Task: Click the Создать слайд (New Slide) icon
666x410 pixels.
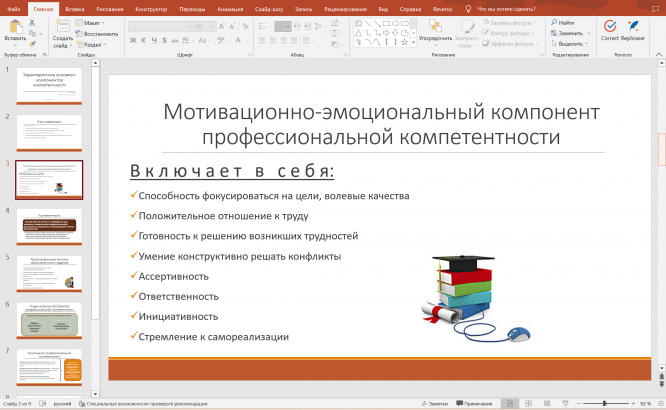Action: click(62, 25)
